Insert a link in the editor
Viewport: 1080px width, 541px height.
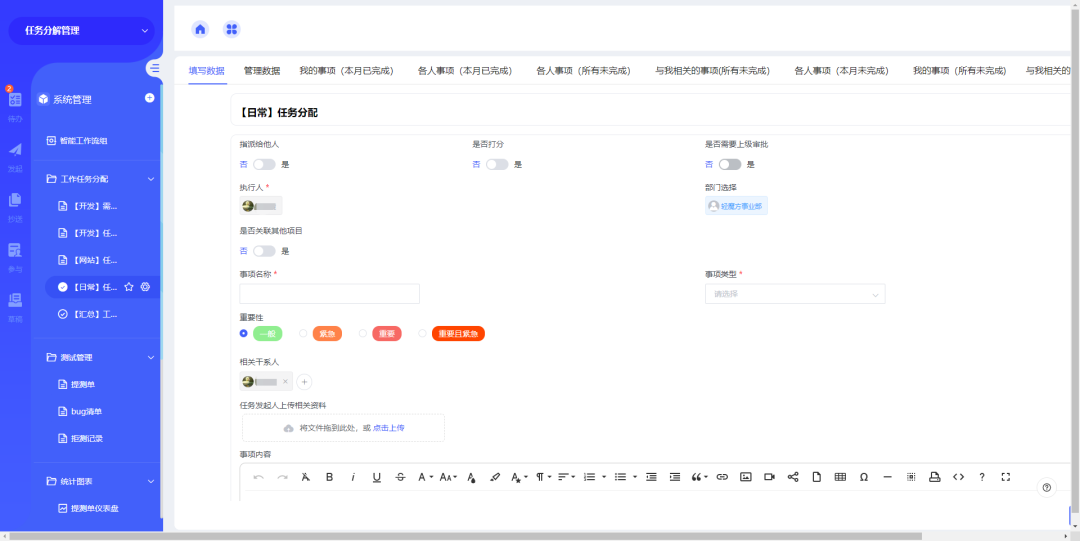pos(722,477)
